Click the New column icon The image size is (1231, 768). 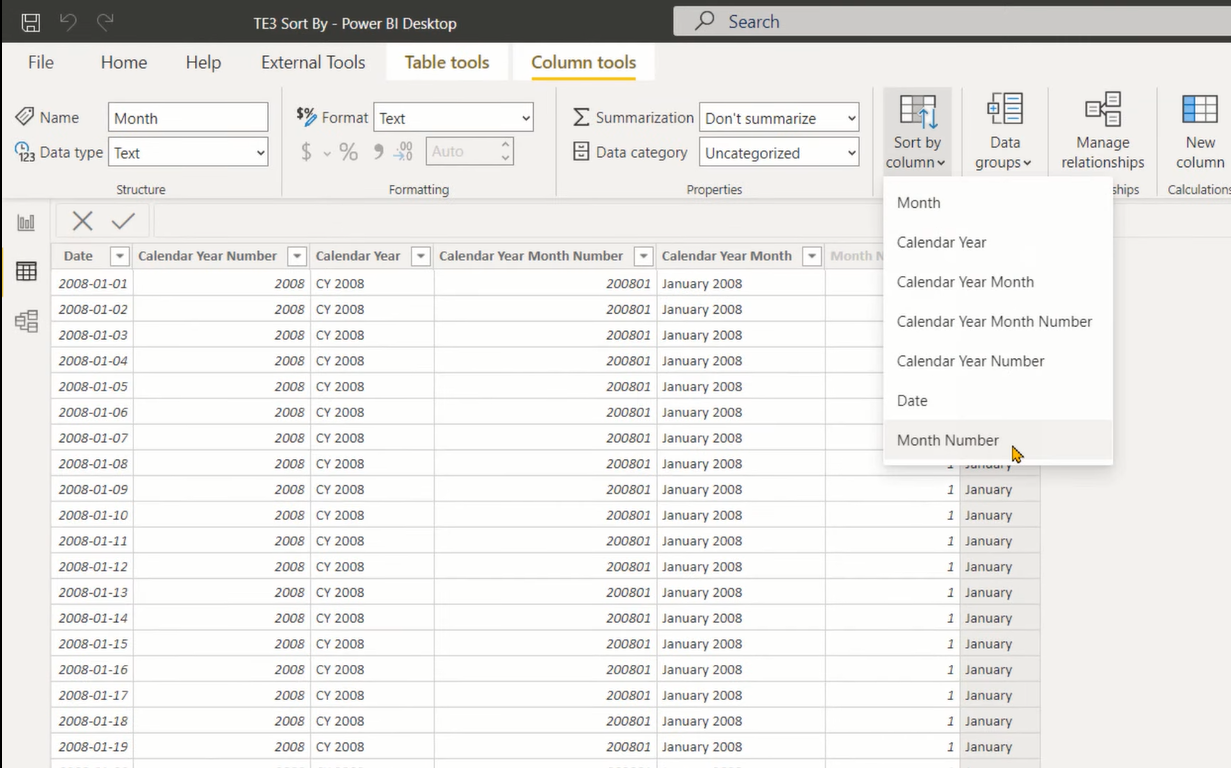1200,109
